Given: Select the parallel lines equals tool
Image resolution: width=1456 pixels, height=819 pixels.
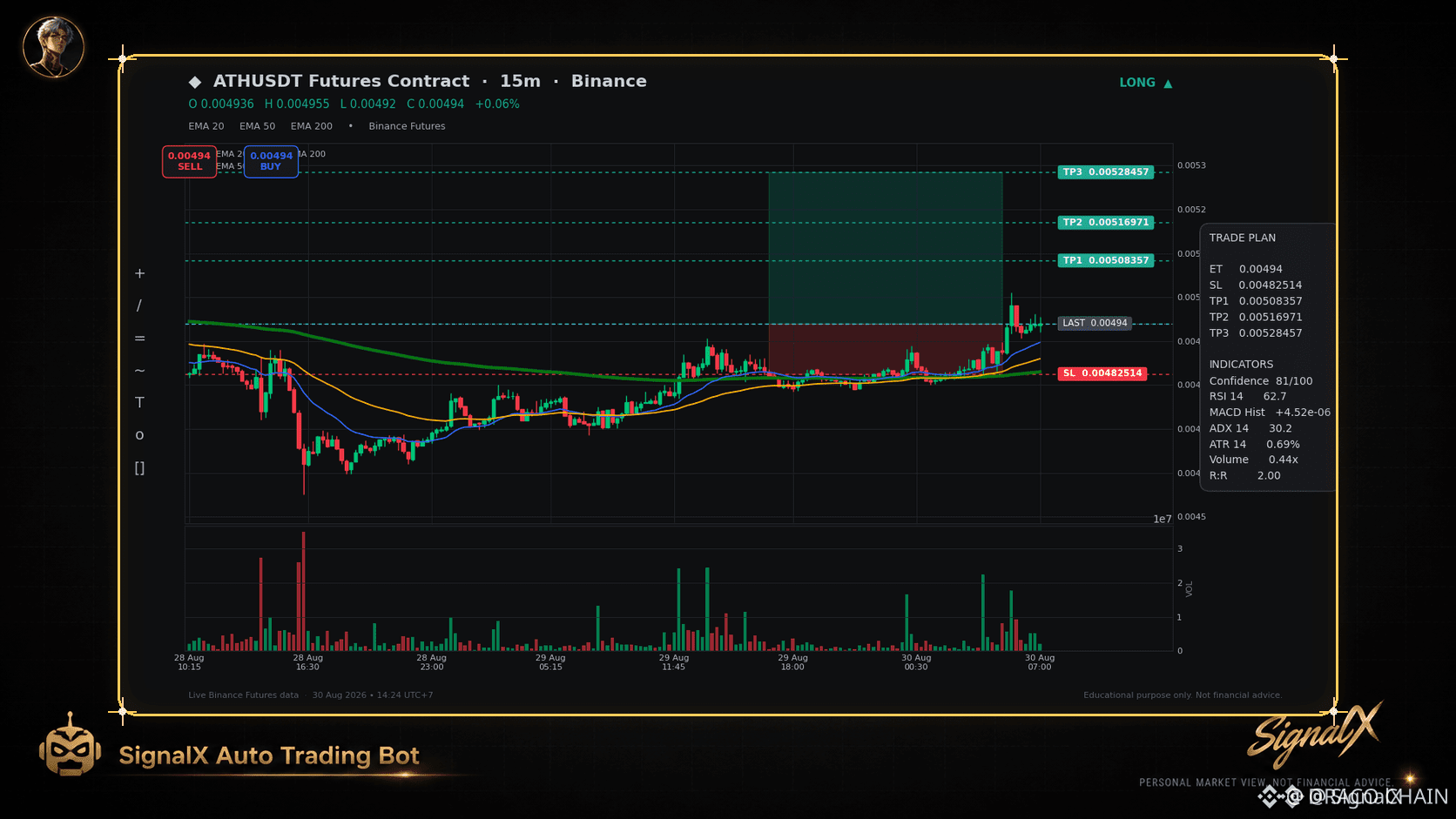Looking at the screenshot, I should tap(139, 338).
